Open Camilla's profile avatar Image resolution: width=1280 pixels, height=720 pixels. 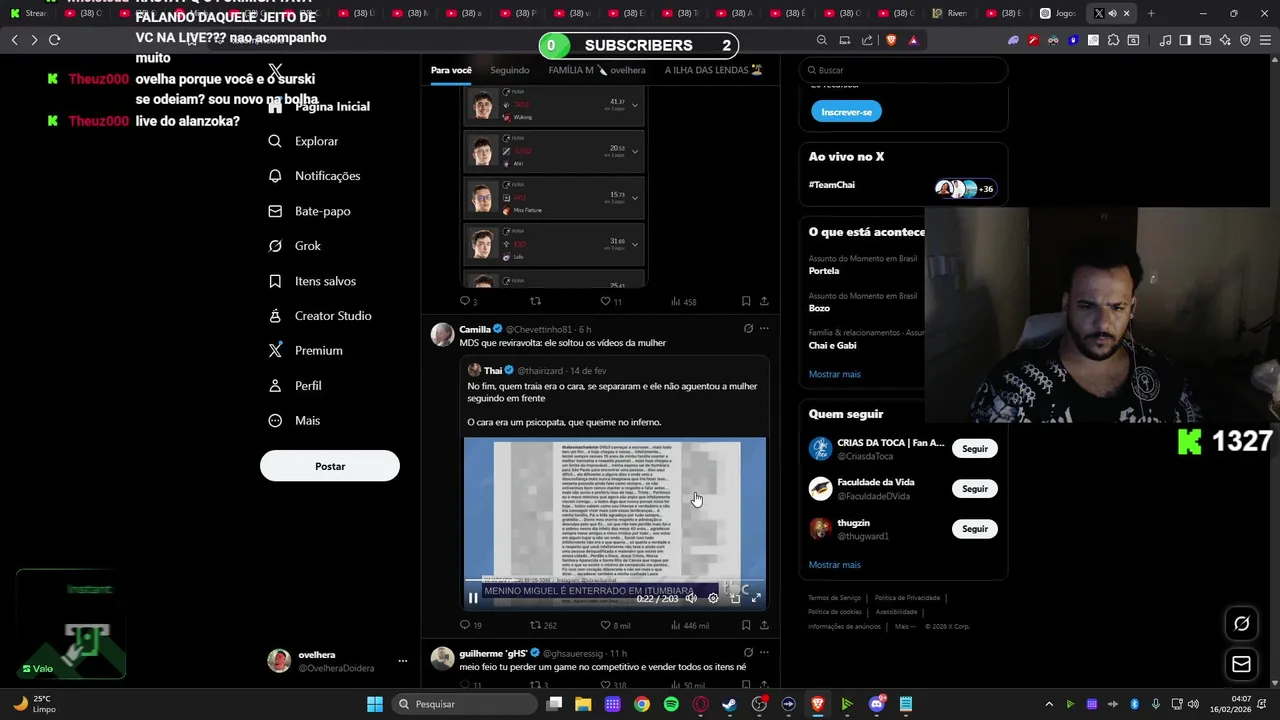[443, 334]
